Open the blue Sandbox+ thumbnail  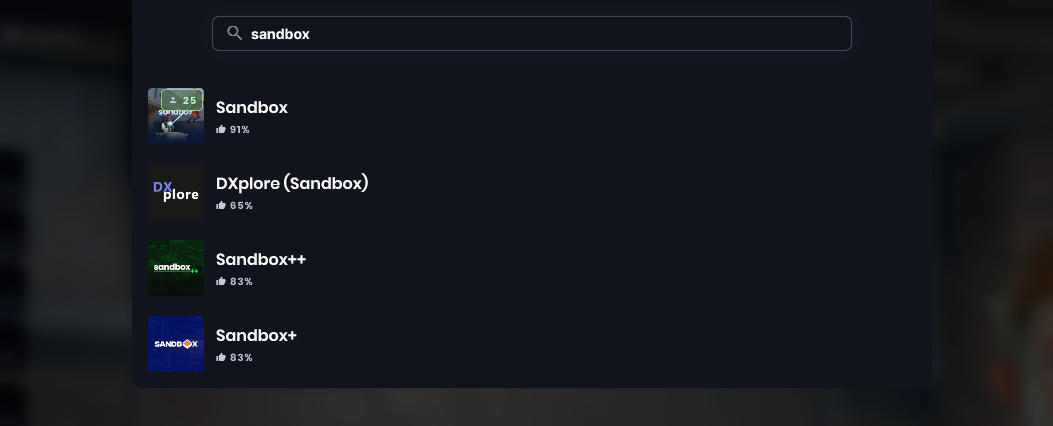(x=176, y=344)
